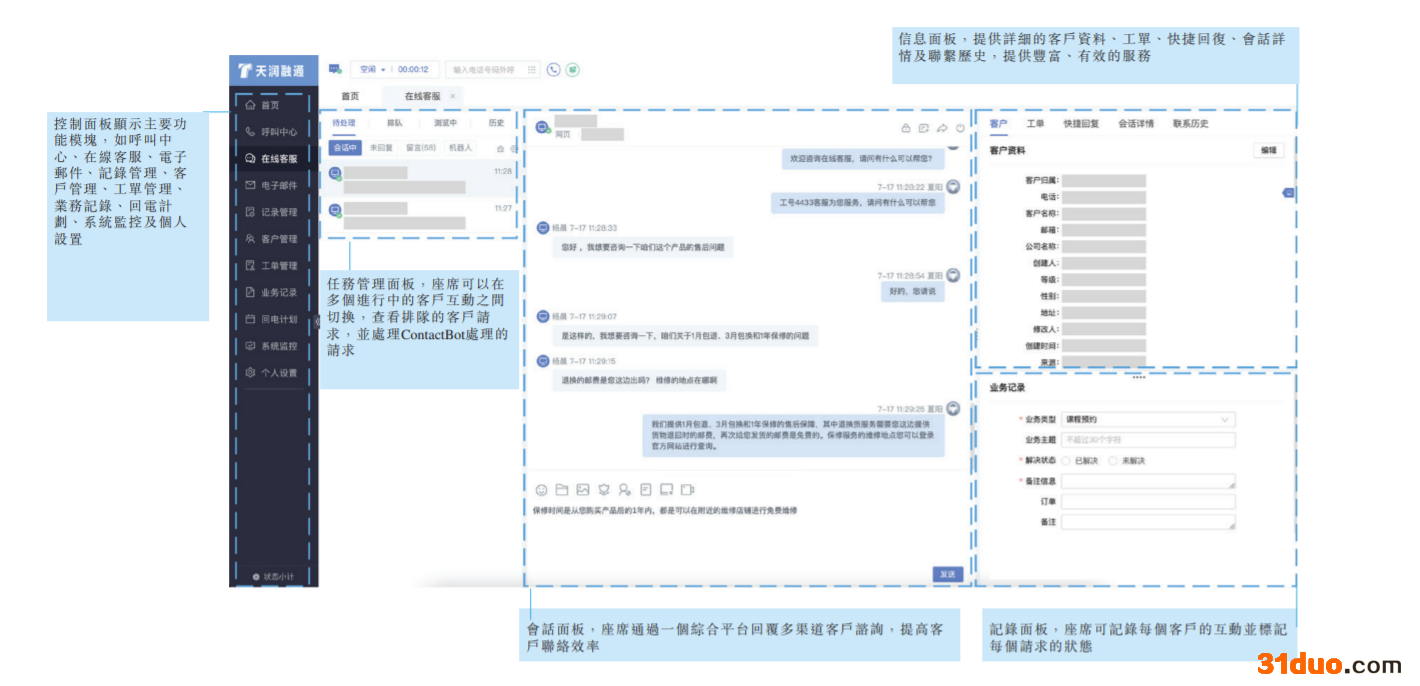
Task: Click the video camera icon in chat toolbar
Action: click(x=687, y=490)
